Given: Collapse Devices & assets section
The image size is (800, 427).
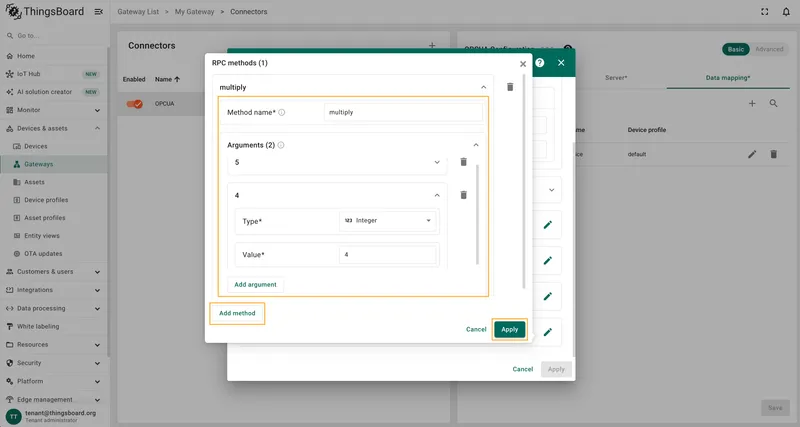Looking at the screenshot, I should 54,129.
